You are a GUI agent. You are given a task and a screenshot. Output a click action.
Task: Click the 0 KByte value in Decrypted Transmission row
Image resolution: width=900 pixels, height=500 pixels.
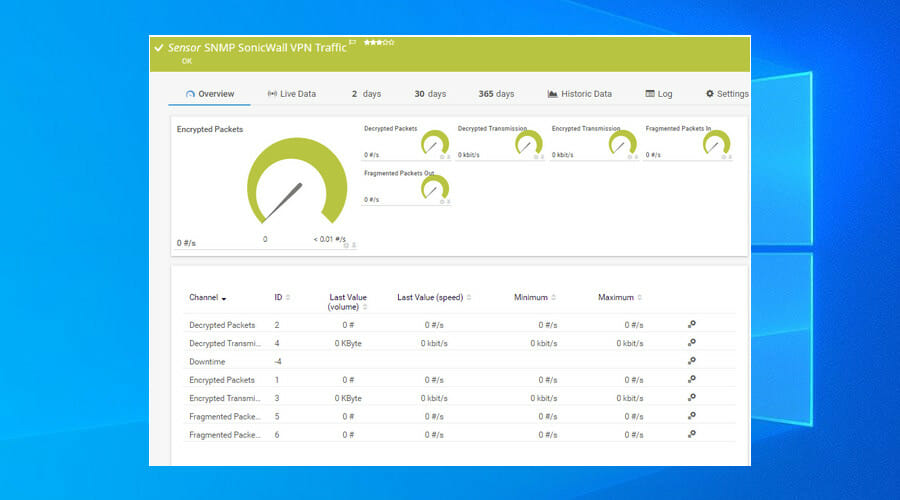tap(348, 343)
